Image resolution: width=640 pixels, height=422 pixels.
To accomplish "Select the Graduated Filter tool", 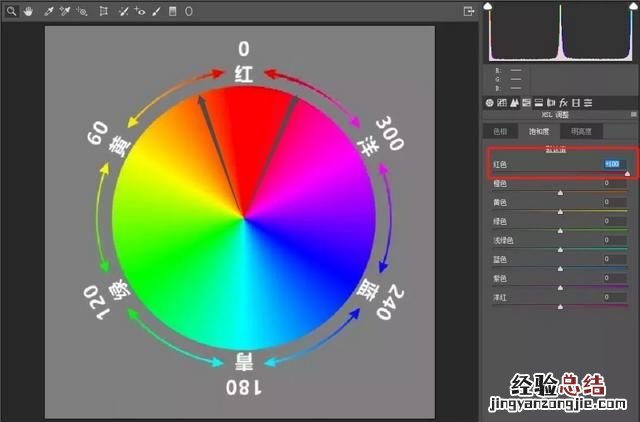I will [x=173, y=10].
